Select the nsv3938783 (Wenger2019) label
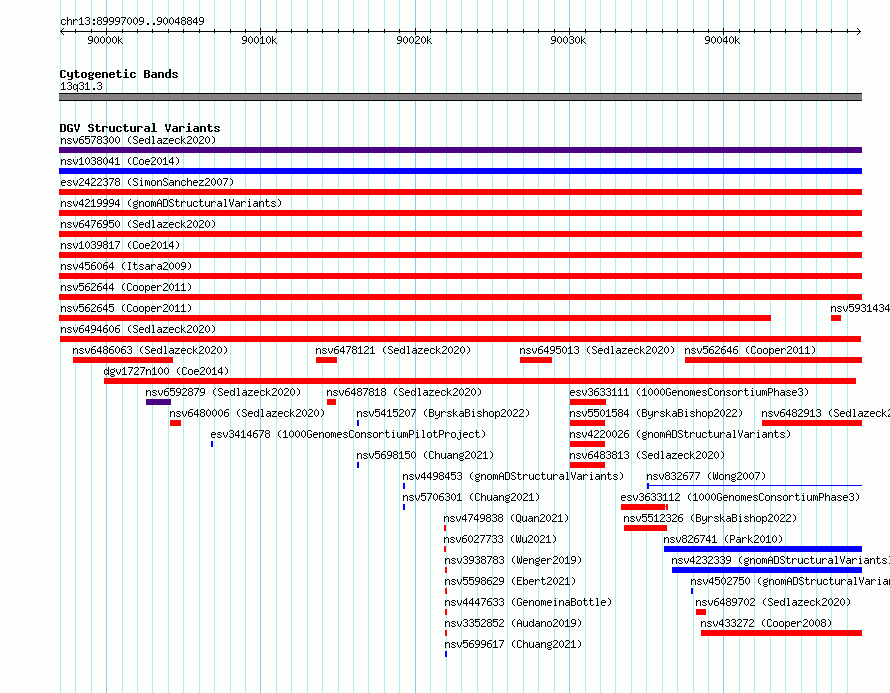This screenshot has width=890, height=693. coord(513,560)
